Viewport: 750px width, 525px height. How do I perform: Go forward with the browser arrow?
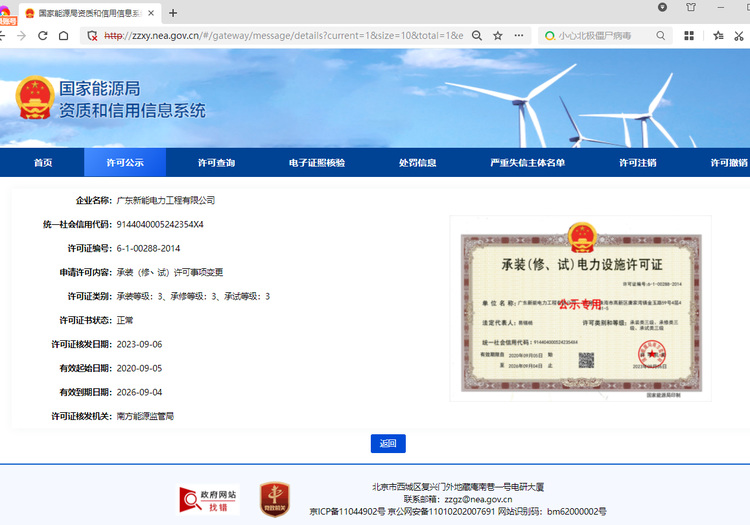point(22,35)
